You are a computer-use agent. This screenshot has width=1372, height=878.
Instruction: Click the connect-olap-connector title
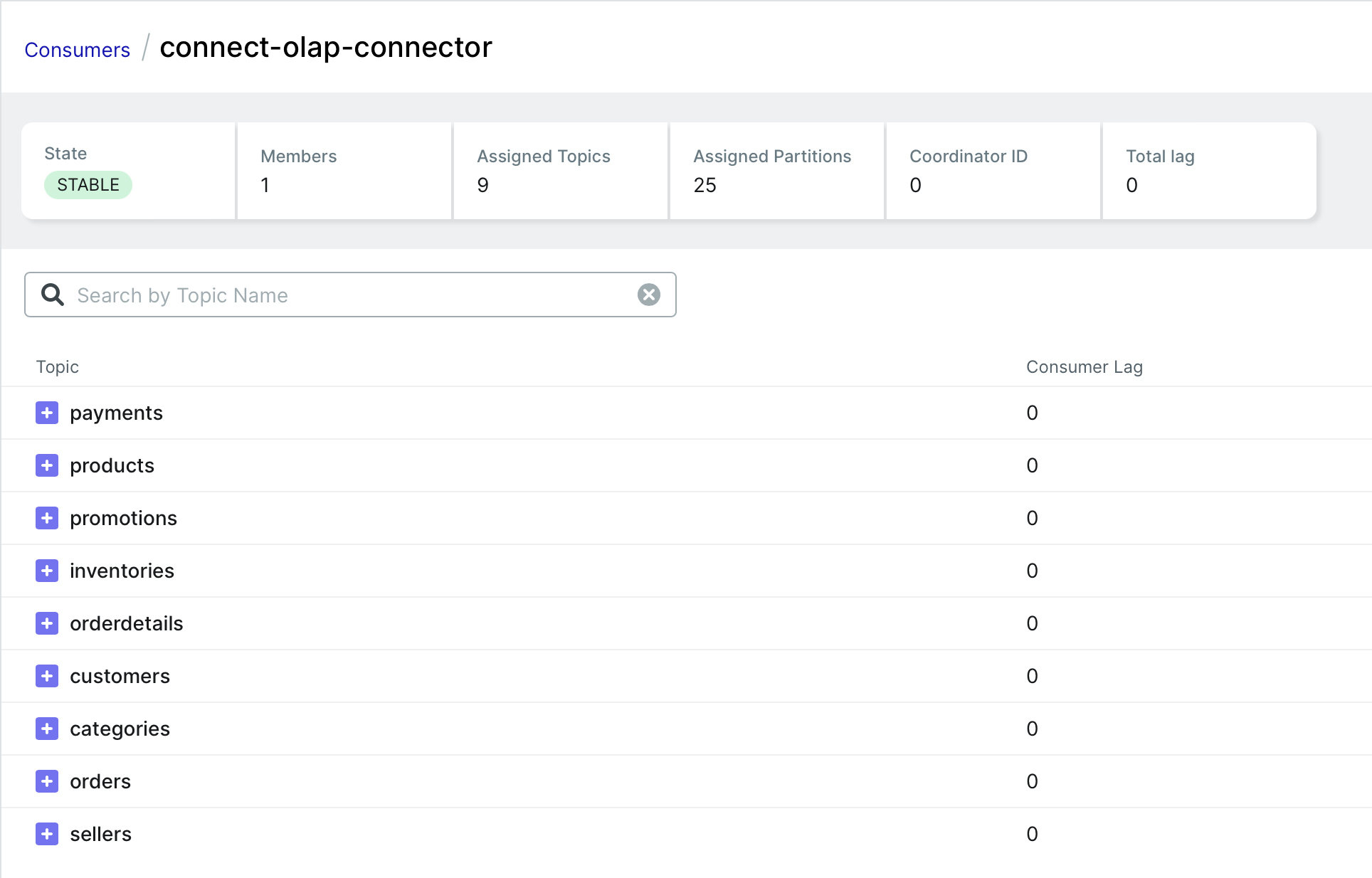click(326, 47)
